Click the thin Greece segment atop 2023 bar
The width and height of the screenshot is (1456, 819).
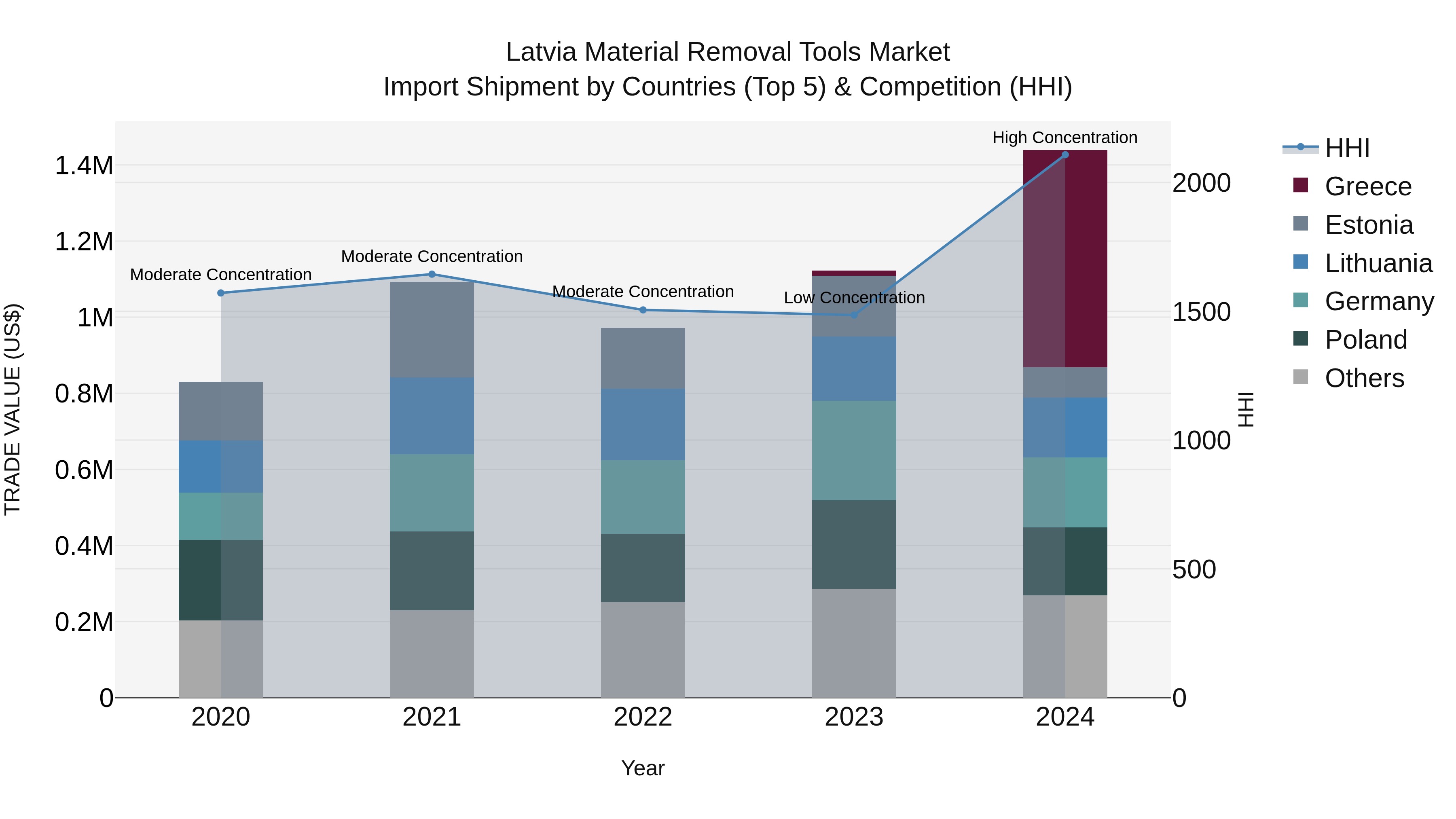(854, 273)
